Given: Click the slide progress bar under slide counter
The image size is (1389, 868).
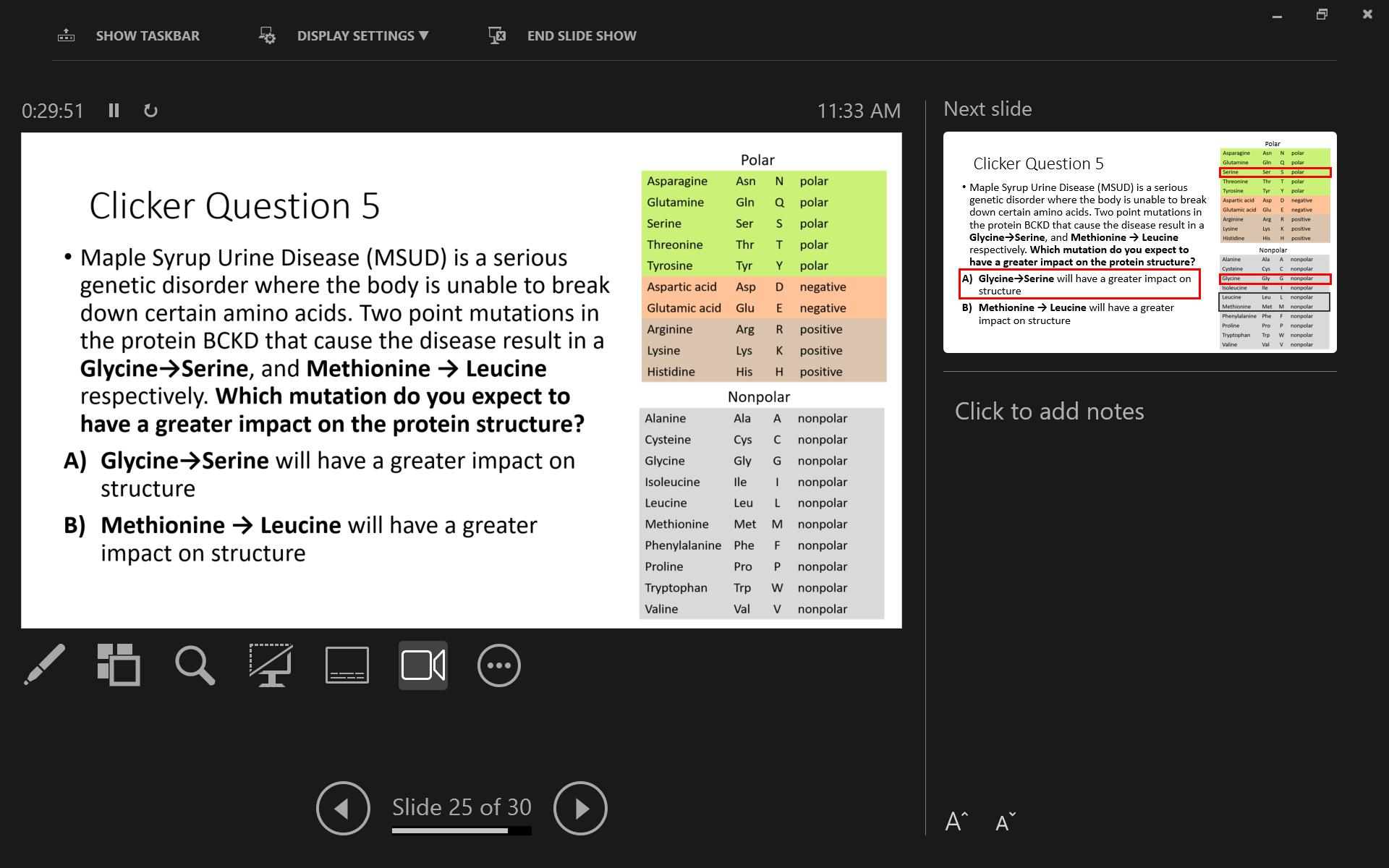Looking at the screenshot, I should point(462,831).
